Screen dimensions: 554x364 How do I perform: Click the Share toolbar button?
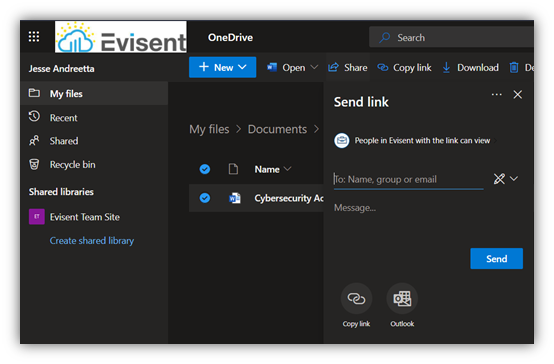pyautogui.click(x=348, y=67)
